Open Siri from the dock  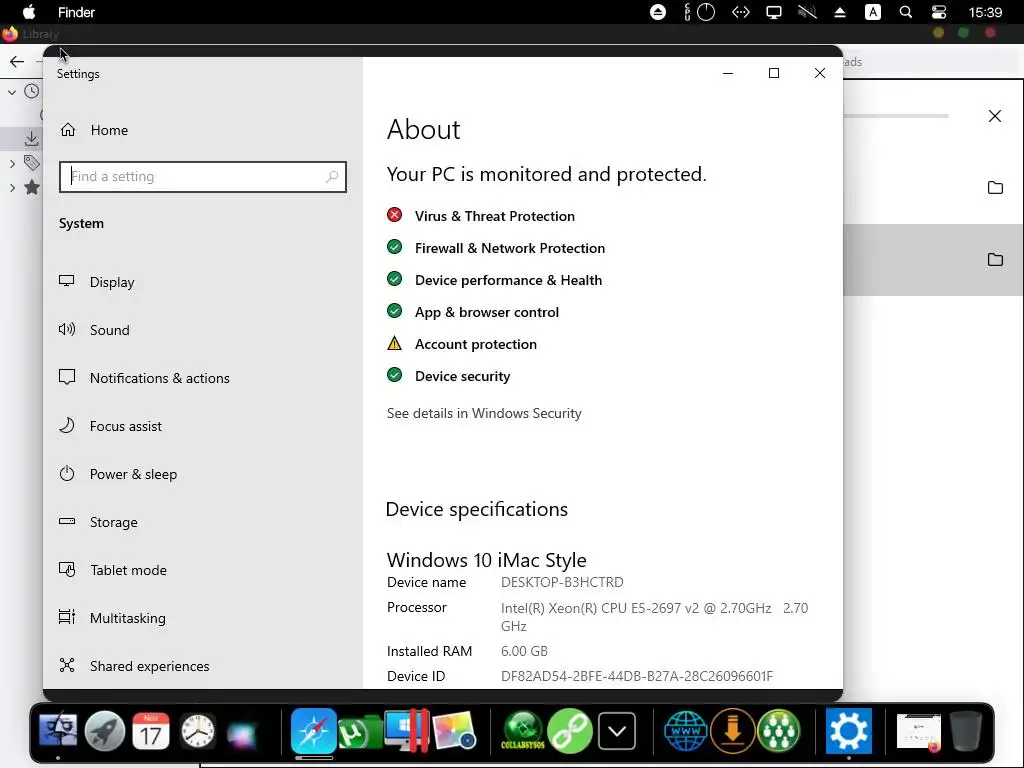coord(243,732)
